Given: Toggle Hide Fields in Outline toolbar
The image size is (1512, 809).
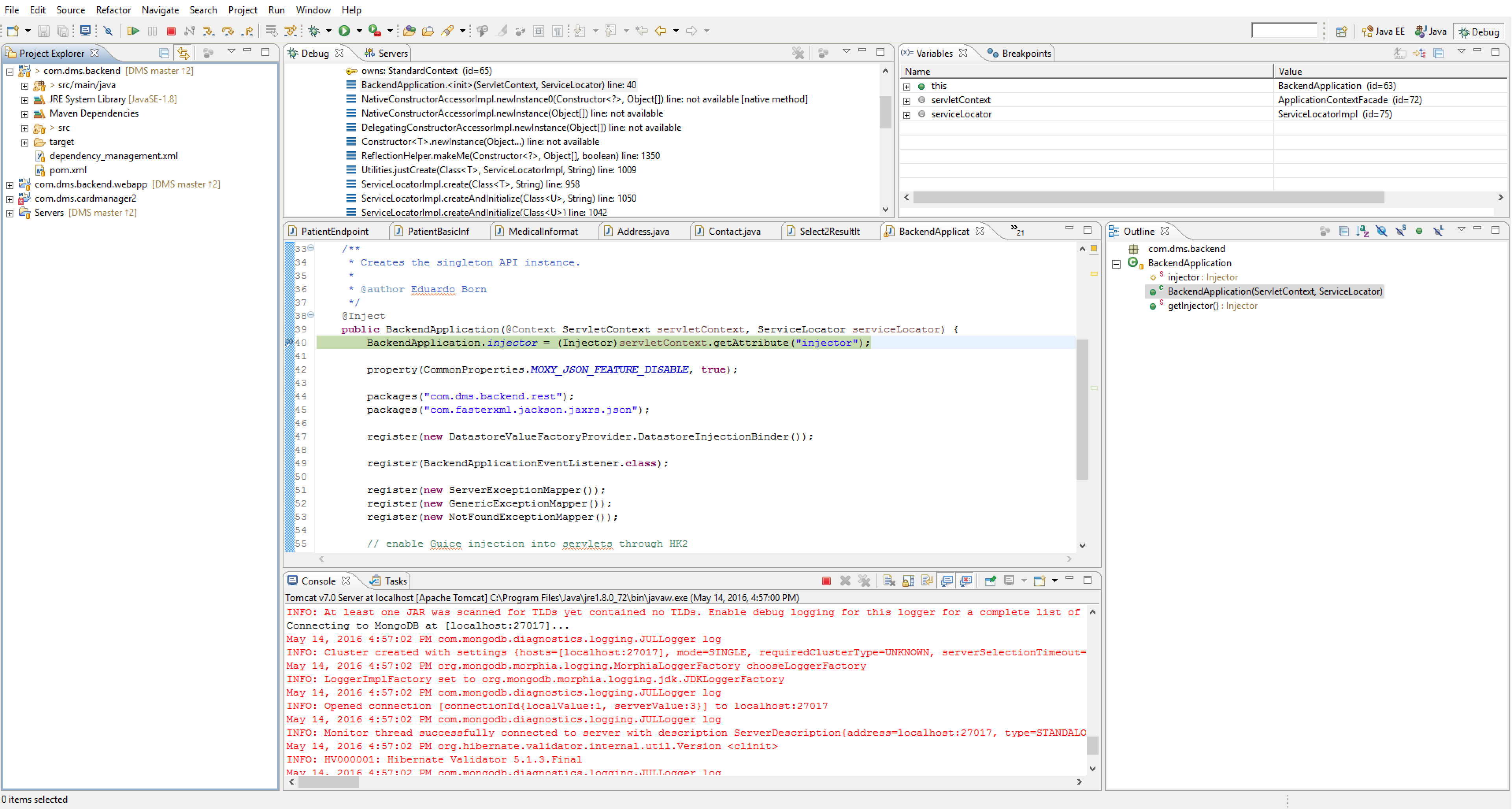Looking at the screenshot, I should [x=1381, y=231].
